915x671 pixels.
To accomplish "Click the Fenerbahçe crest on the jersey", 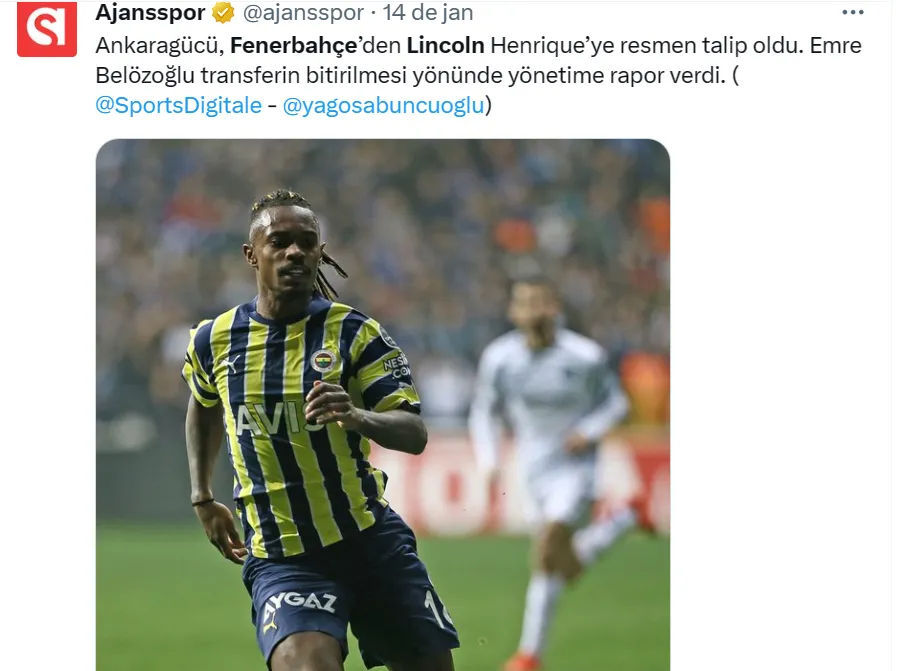I will click(x=323, y=361).
